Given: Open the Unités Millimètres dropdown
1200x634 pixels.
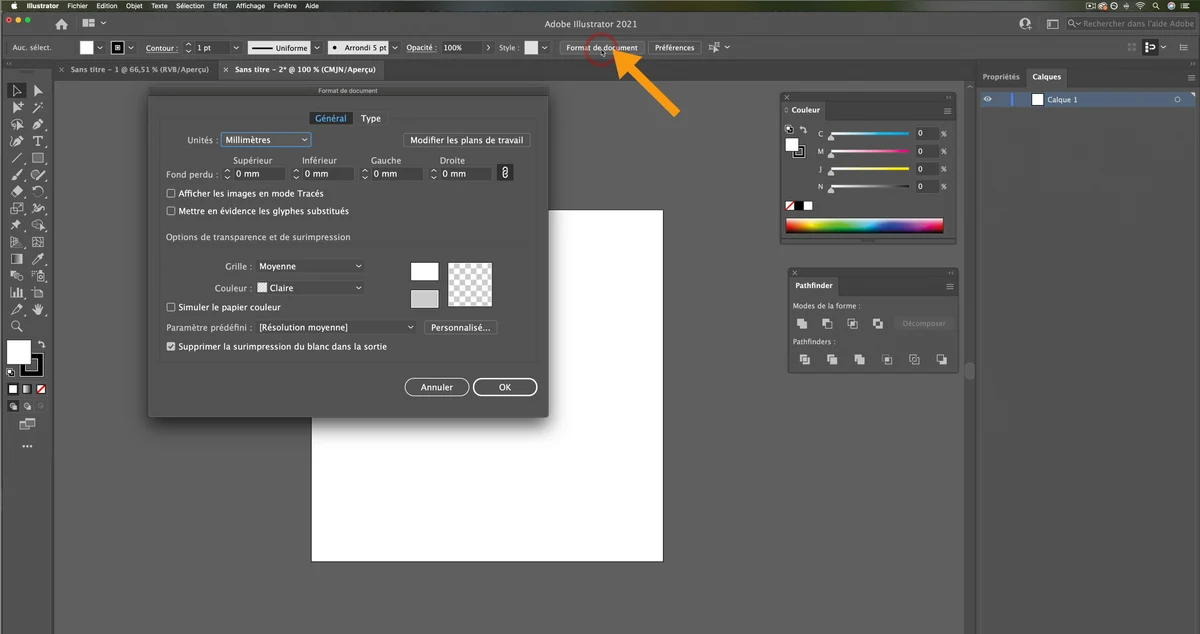Looking at the screenshot, I should 265,140.
